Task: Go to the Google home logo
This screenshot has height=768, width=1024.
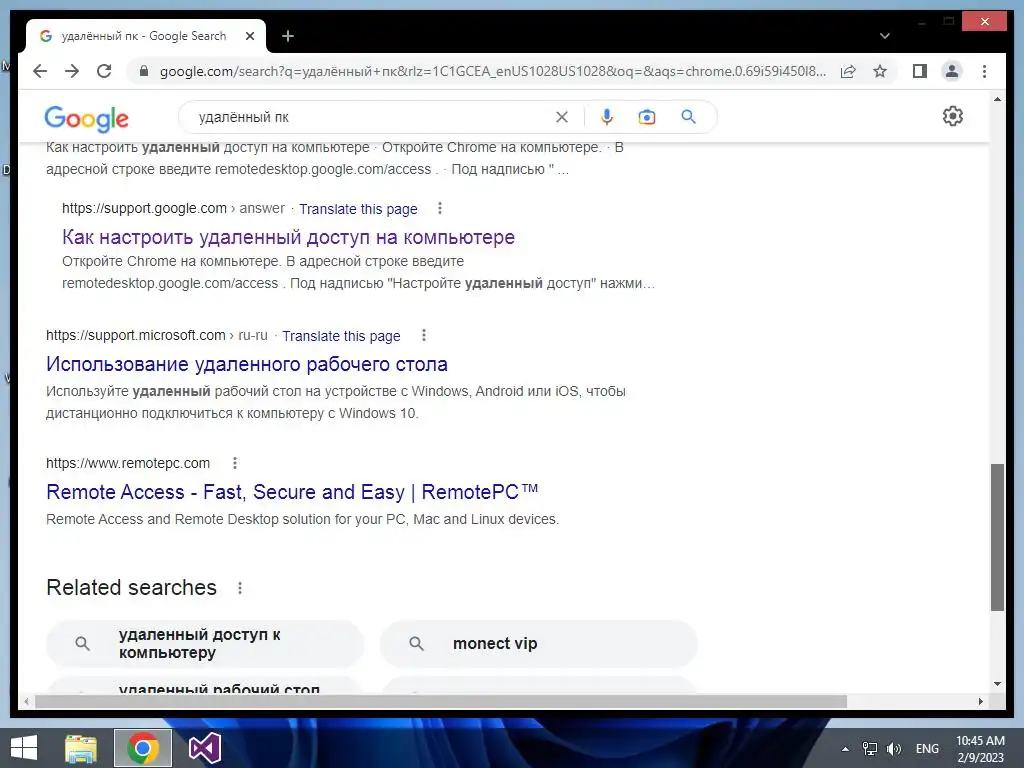Action: click(x=86, y=118)
